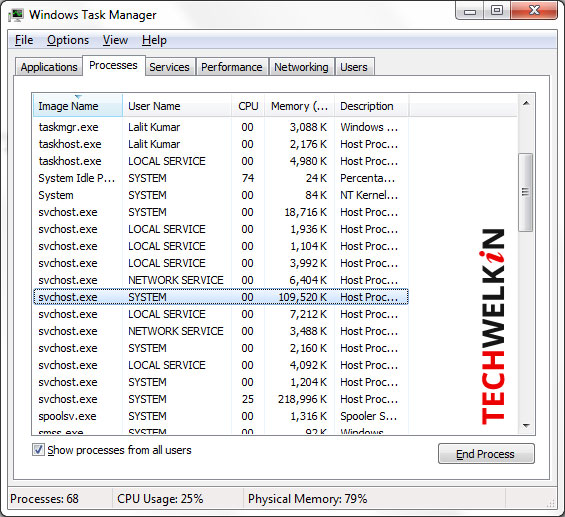Select svchost.exe using 1,204 K
565x517 pixels.
[221, 382]
